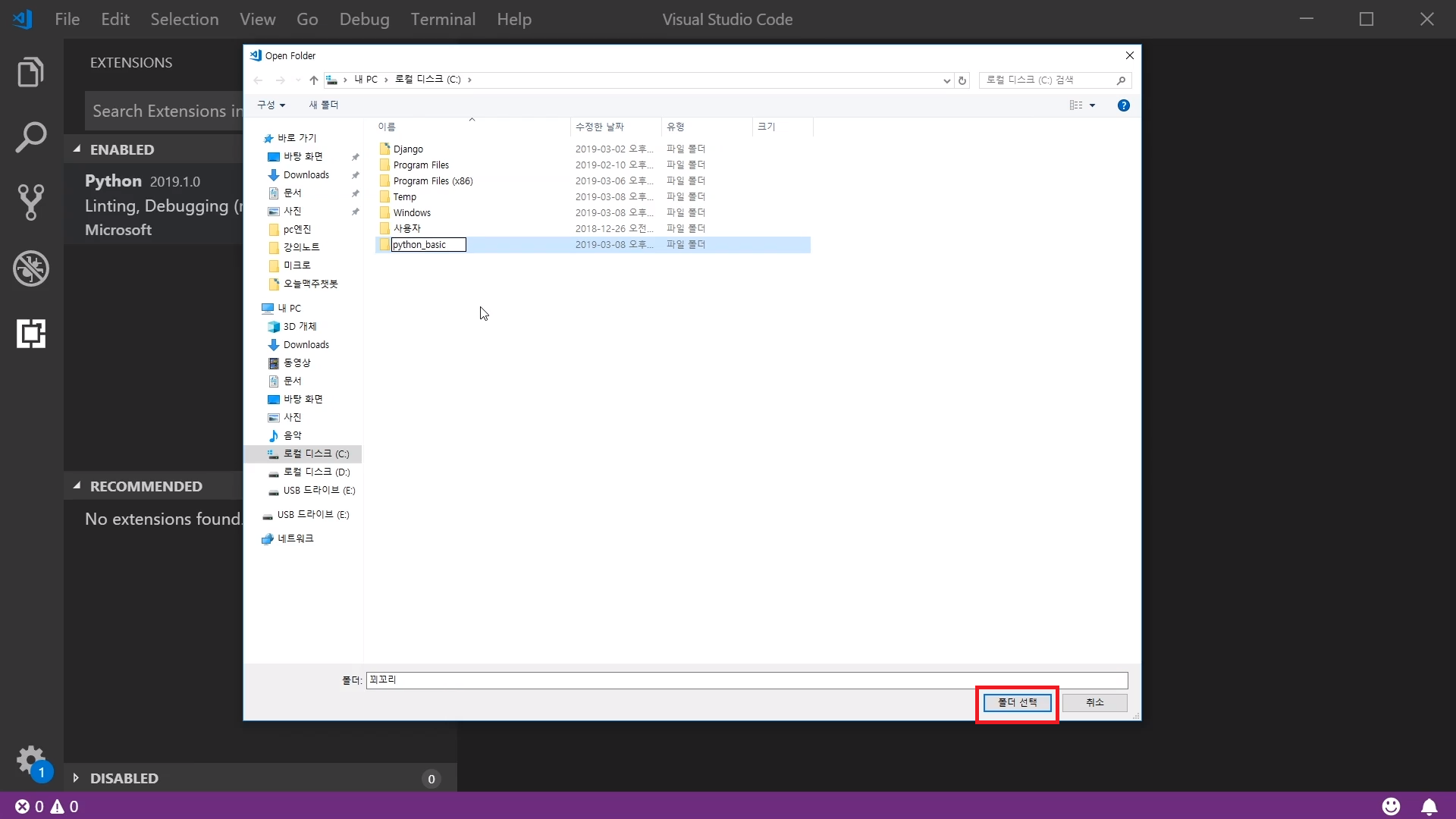The width and height of the screenshot is (1456, 819).
Task: Click refresh icon next to address bar
Action: 962,80
